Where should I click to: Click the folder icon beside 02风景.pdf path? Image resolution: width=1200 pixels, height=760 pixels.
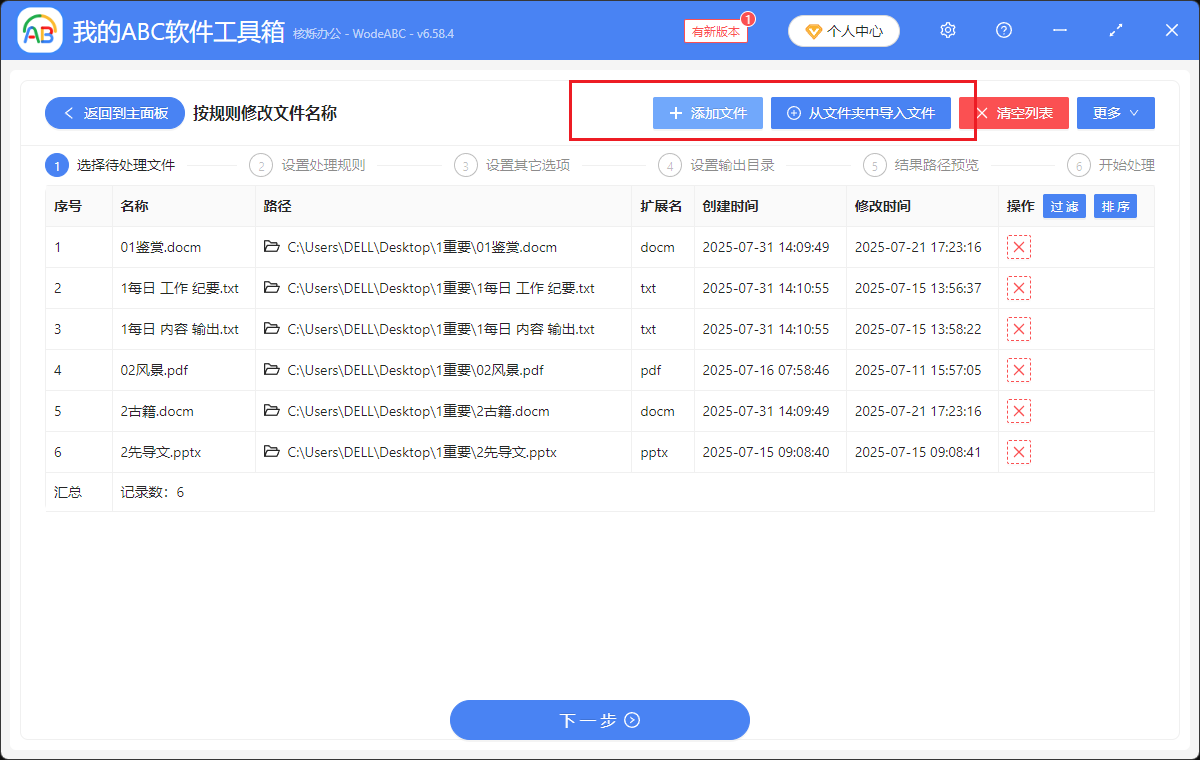[271, 369]
